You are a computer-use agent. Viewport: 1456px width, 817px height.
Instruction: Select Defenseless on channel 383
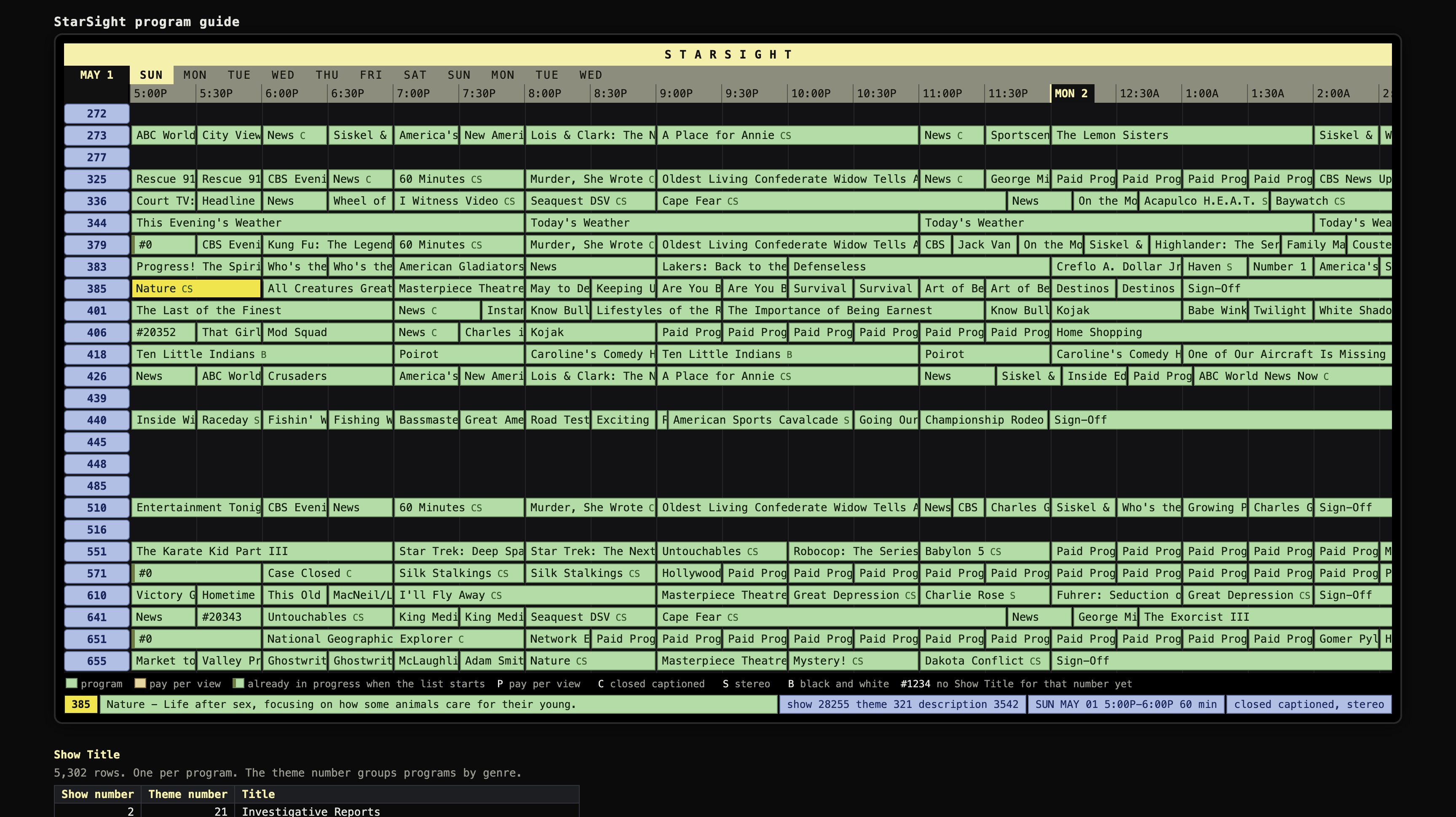[919, 267]
